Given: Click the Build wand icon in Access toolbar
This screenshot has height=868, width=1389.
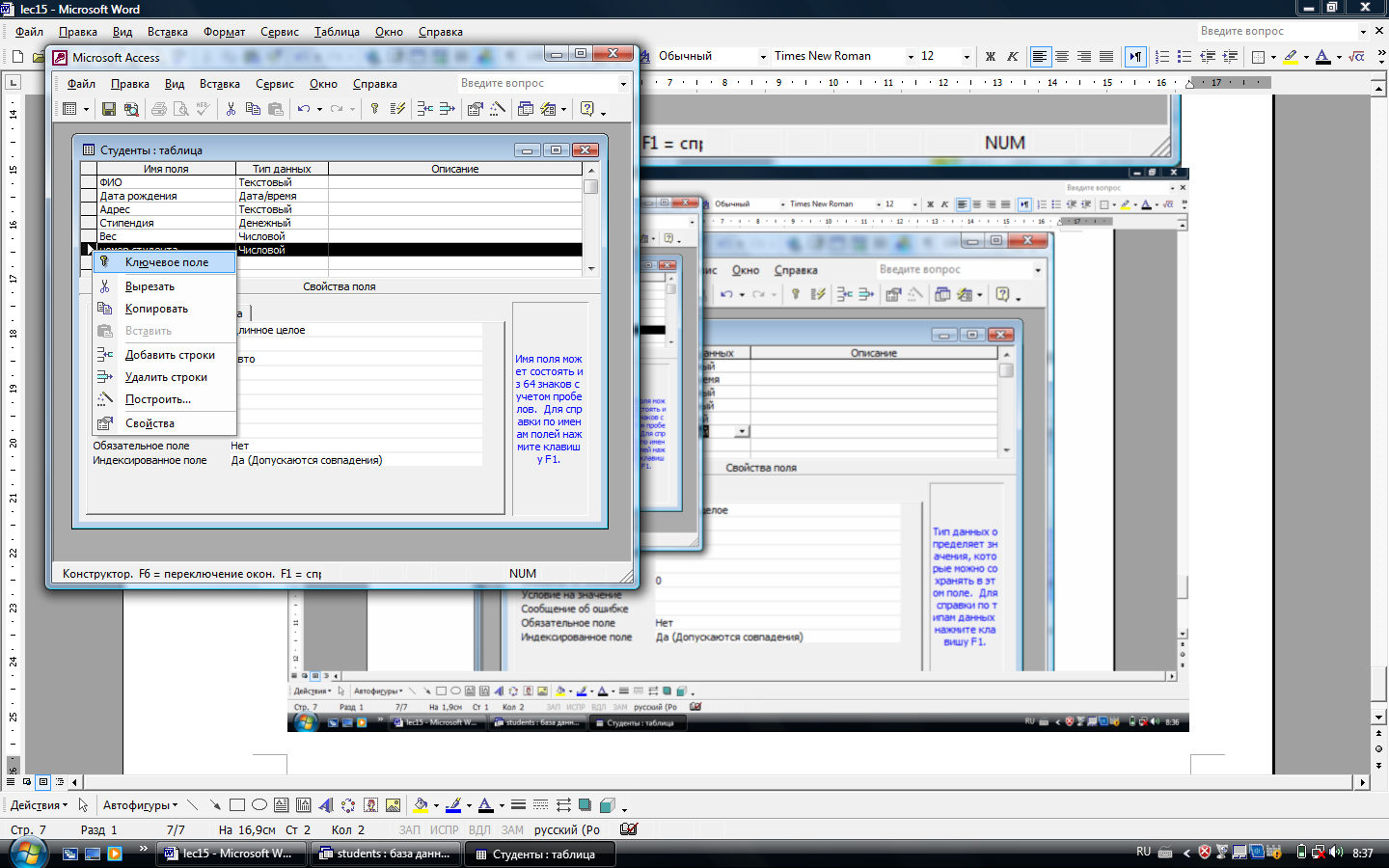Looking at the screenshot, I should 498,109.
